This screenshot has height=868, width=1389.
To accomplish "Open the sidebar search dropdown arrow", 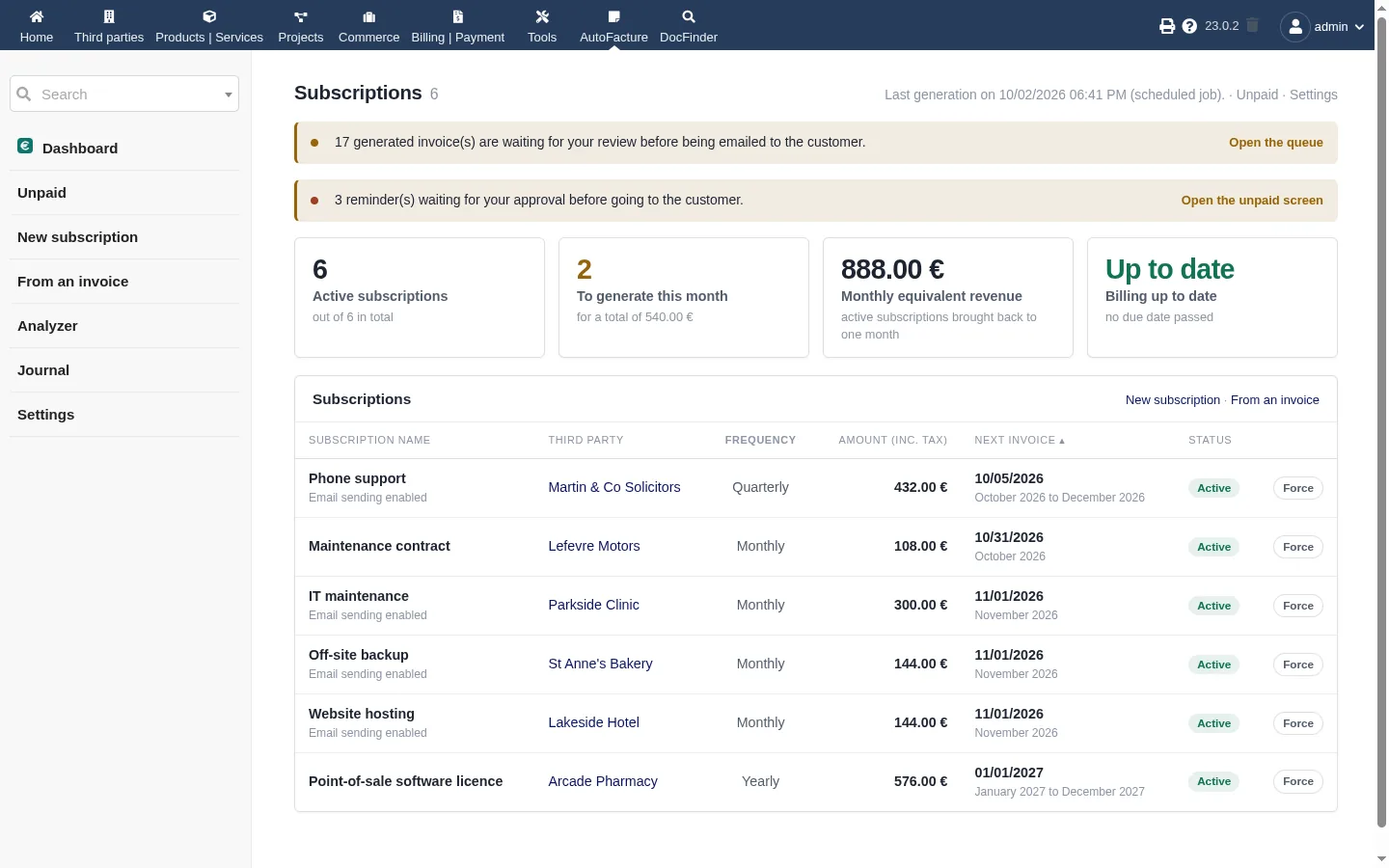I will point(229,95).
